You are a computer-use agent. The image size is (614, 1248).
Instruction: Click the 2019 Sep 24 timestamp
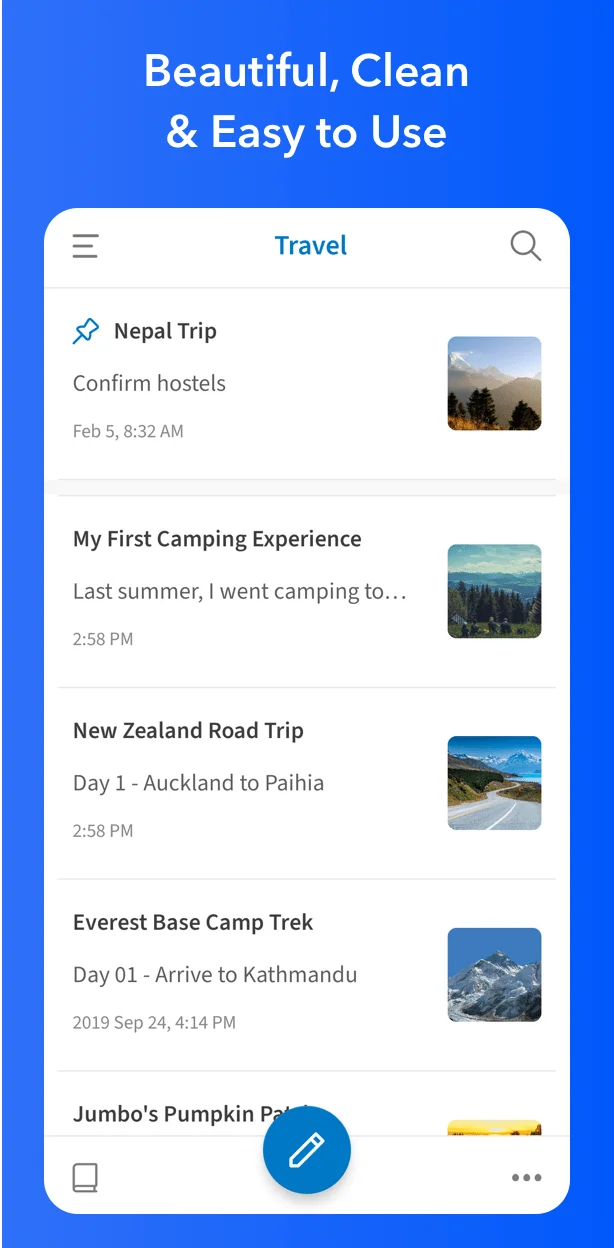(x=155, y=1022)
